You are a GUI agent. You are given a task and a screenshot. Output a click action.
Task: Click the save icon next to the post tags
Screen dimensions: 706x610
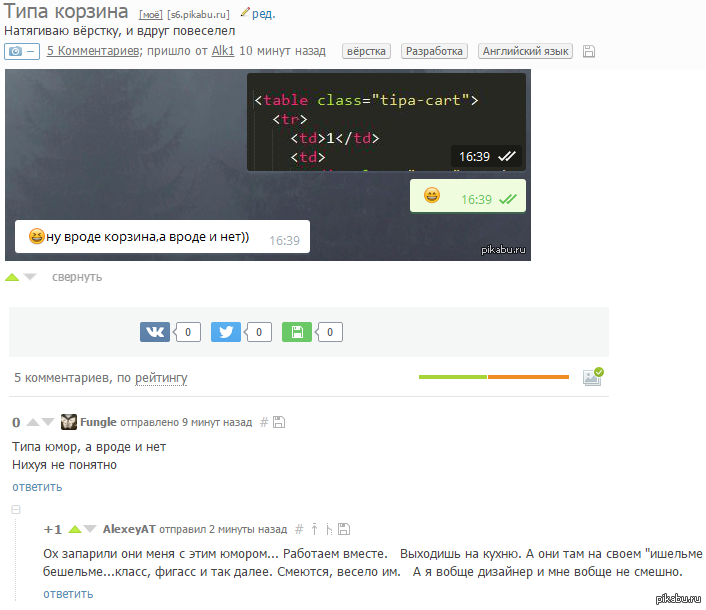pos(589,51)
